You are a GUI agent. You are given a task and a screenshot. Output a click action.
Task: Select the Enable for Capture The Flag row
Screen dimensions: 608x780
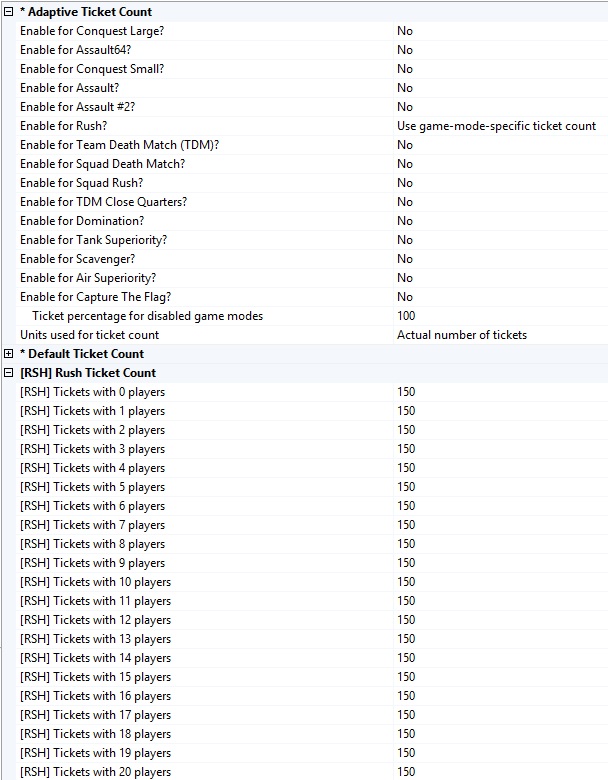tap(95, 297)
